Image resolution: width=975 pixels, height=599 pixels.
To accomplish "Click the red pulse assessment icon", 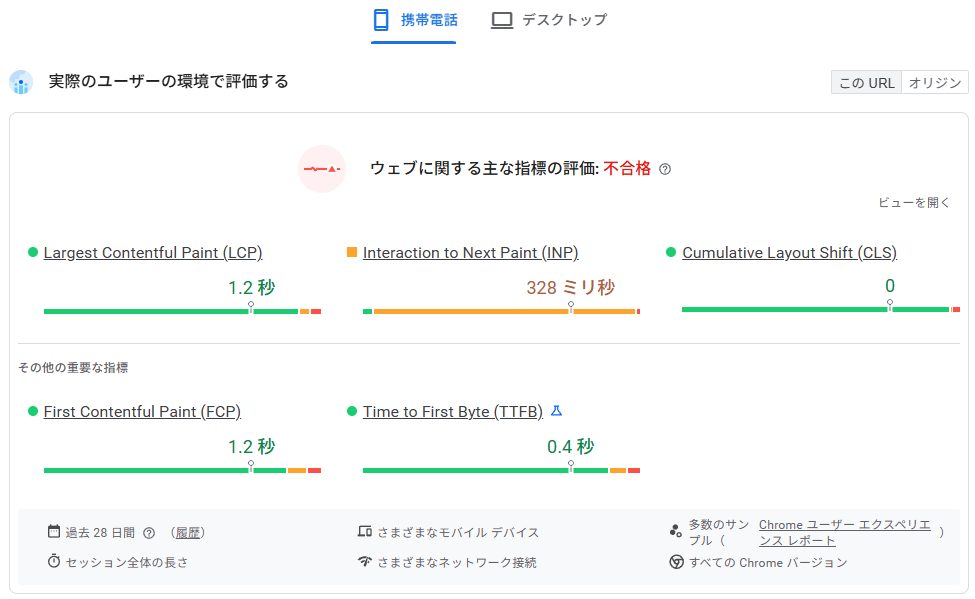I will point(322,169).
